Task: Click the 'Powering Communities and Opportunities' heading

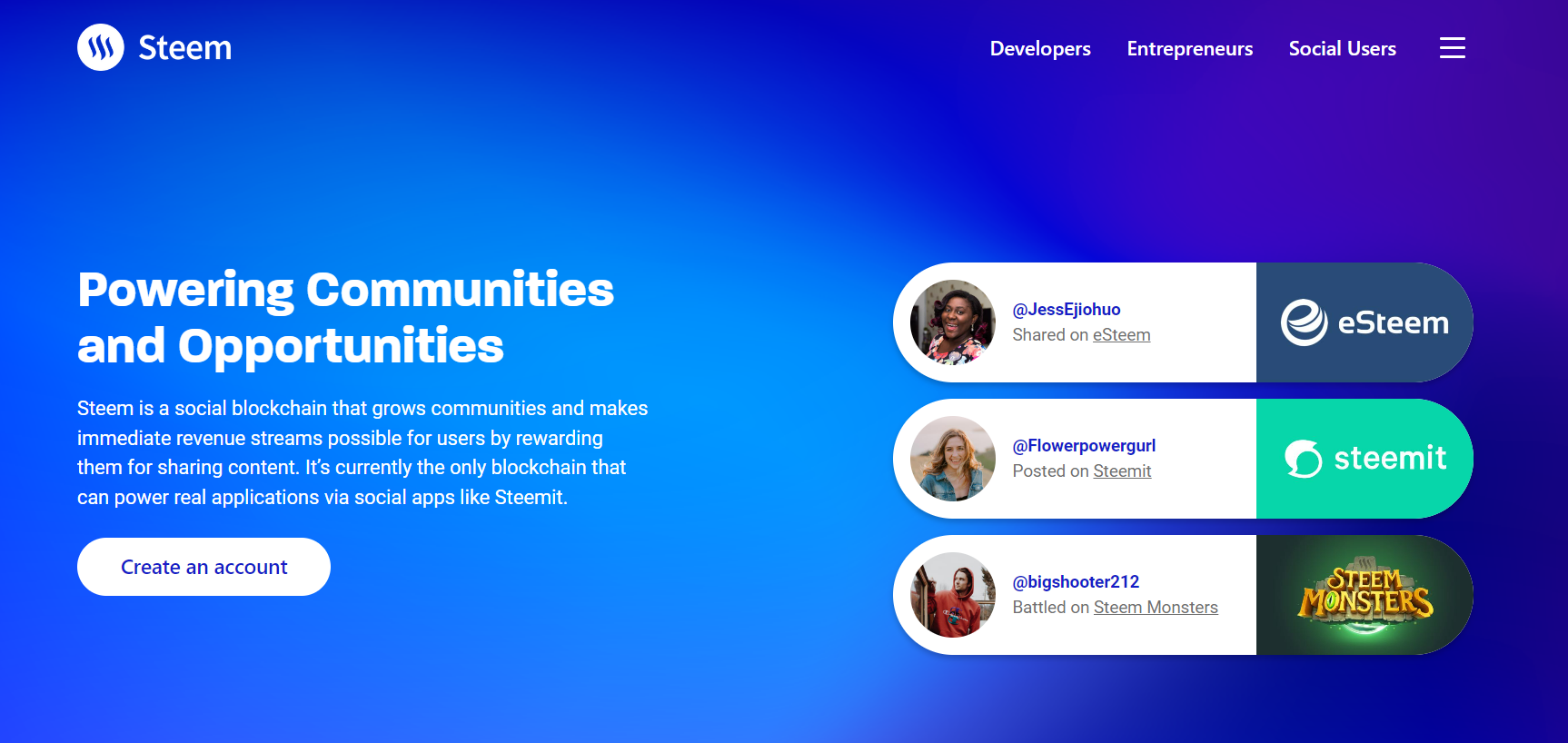Action: click(x=345, y=318)
